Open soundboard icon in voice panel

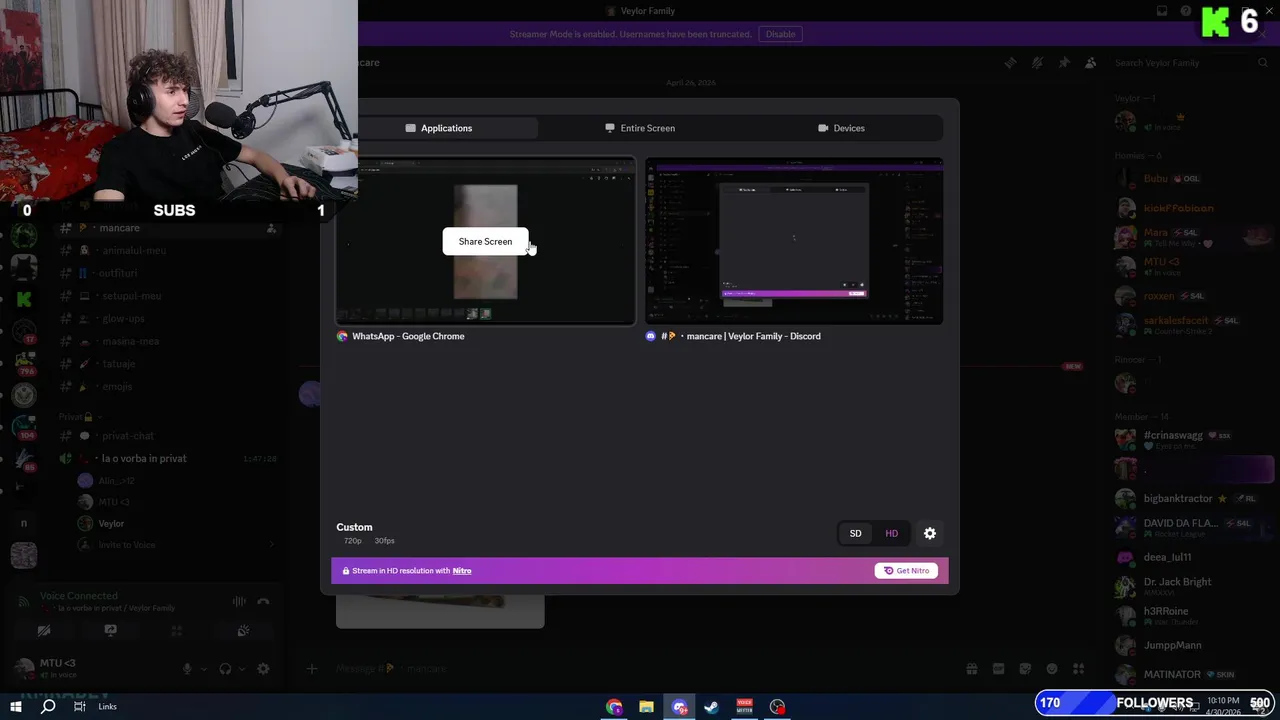(243, 631)
